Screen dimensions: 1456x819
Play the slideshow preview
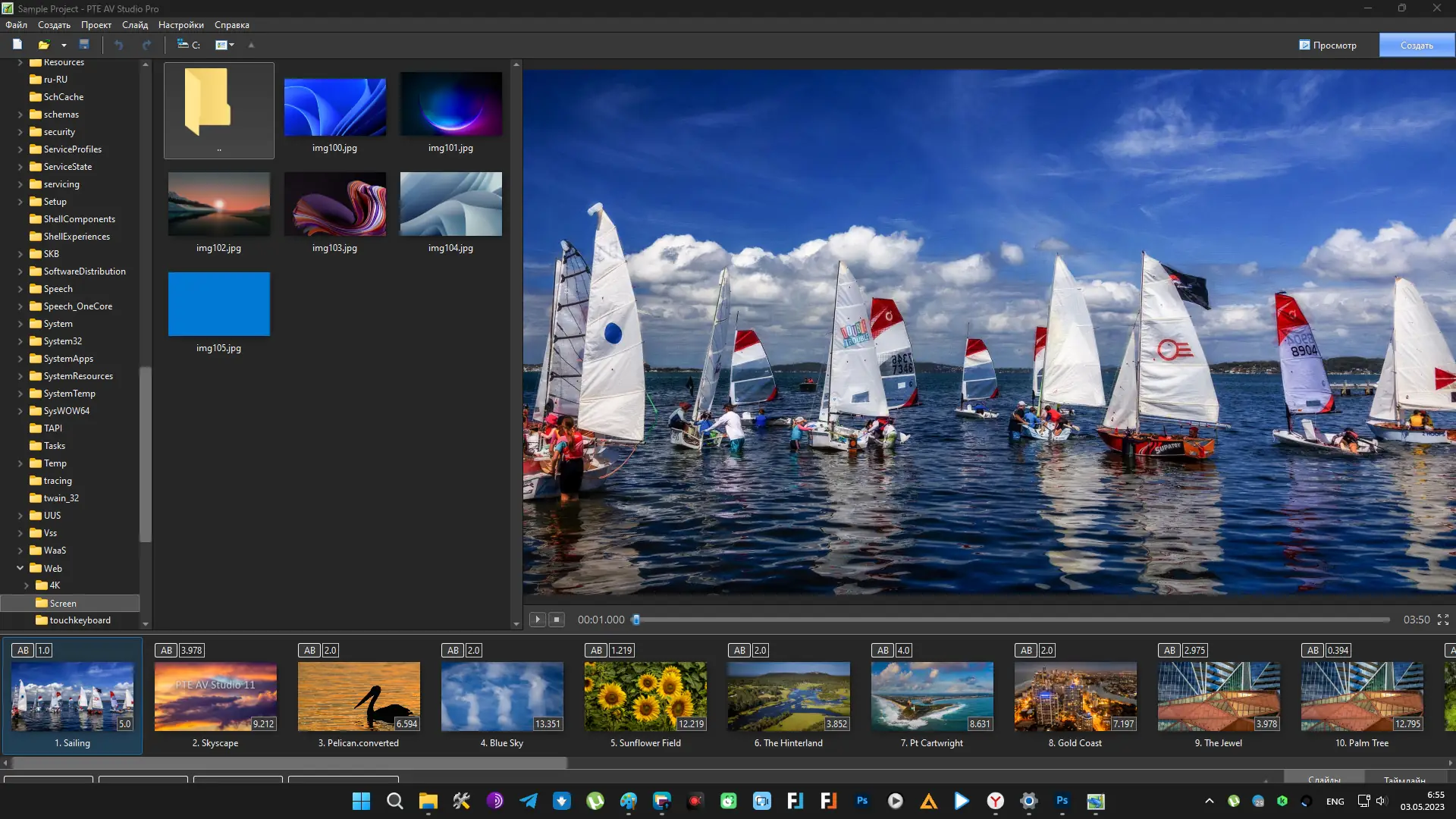coord(537,620)
